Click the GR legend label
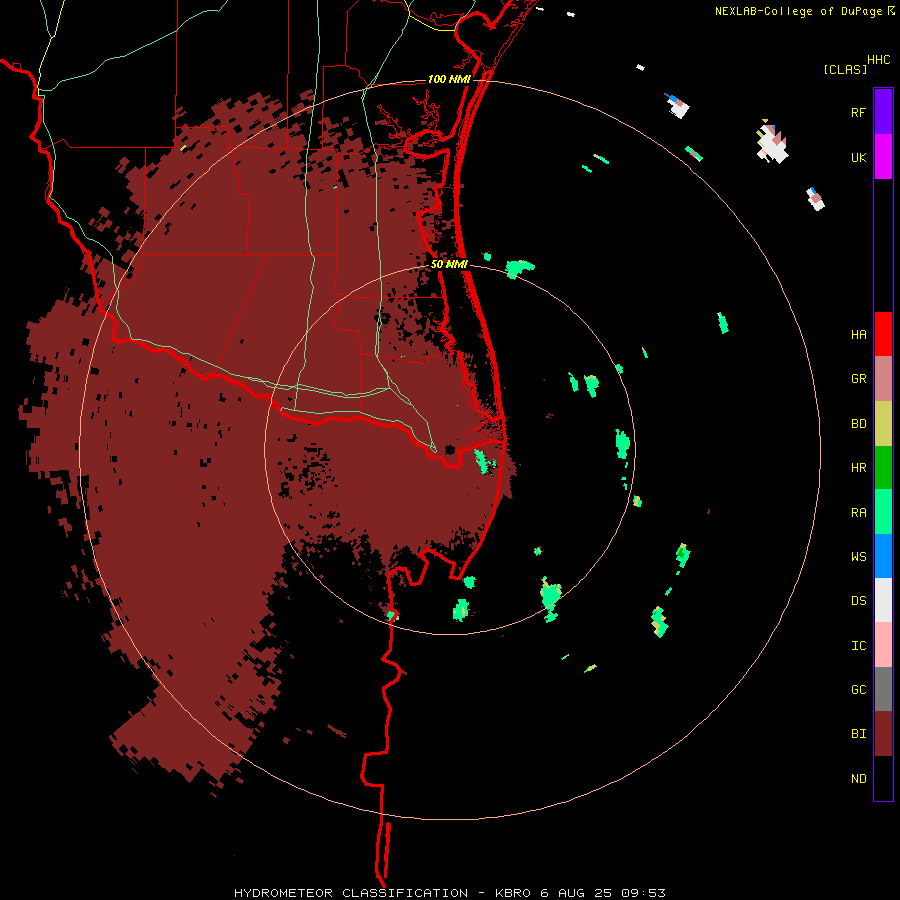This screenshot has width=900, height=900. tap(859, 378)
